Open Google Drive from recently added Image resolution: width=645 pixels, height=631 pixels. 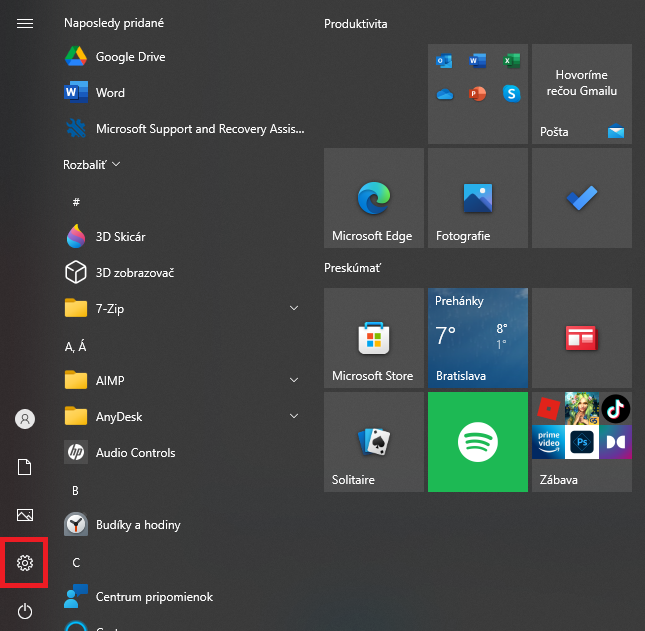183,57
